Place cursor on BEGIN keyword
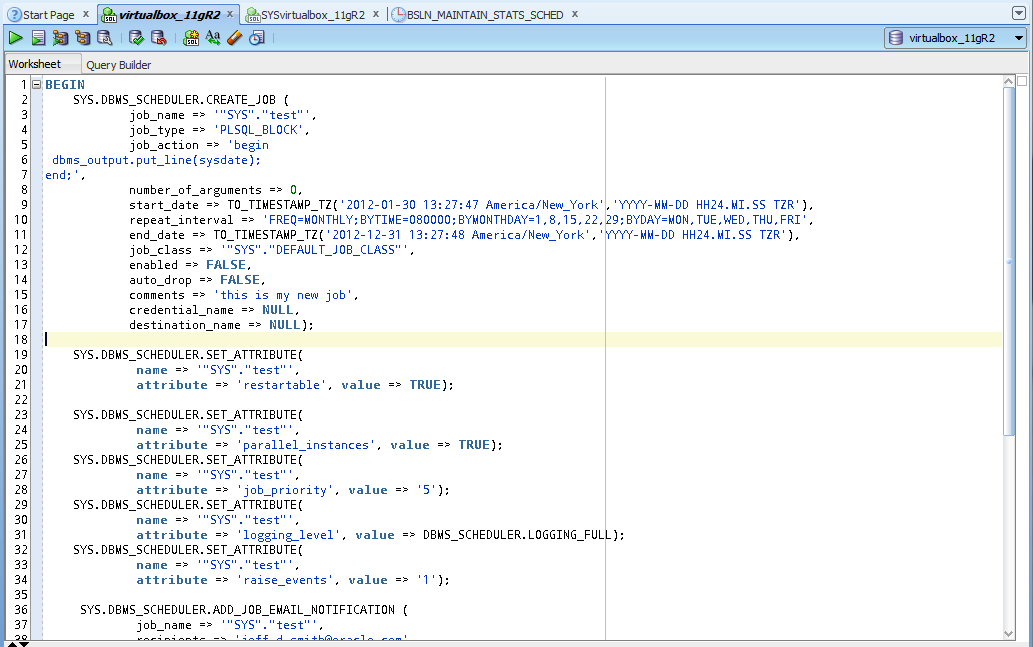This screenshot has width=1033, height=647. tap(65, 84)
